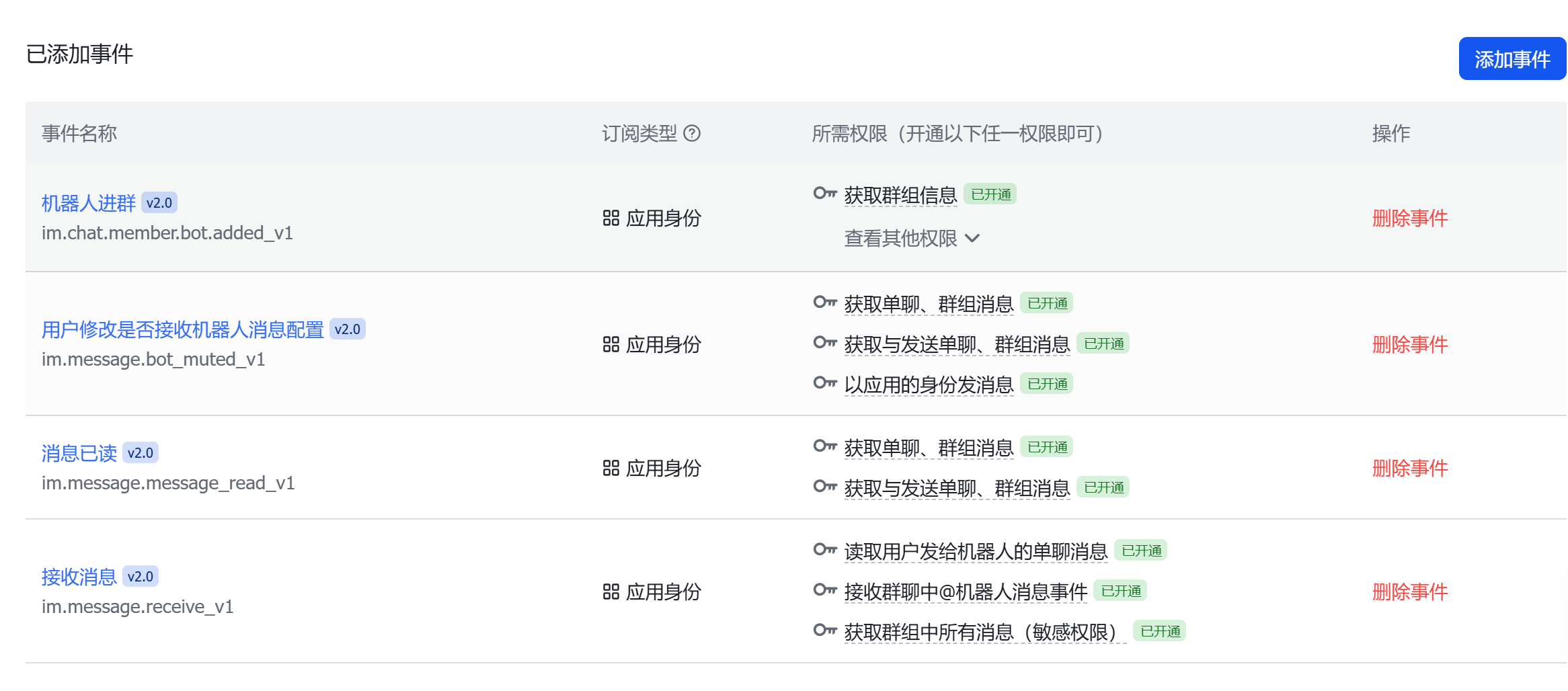Click the app identity icon in bot_muted row
The width and height of the screenshot is (1568, 691).
(x=611, y=344)
